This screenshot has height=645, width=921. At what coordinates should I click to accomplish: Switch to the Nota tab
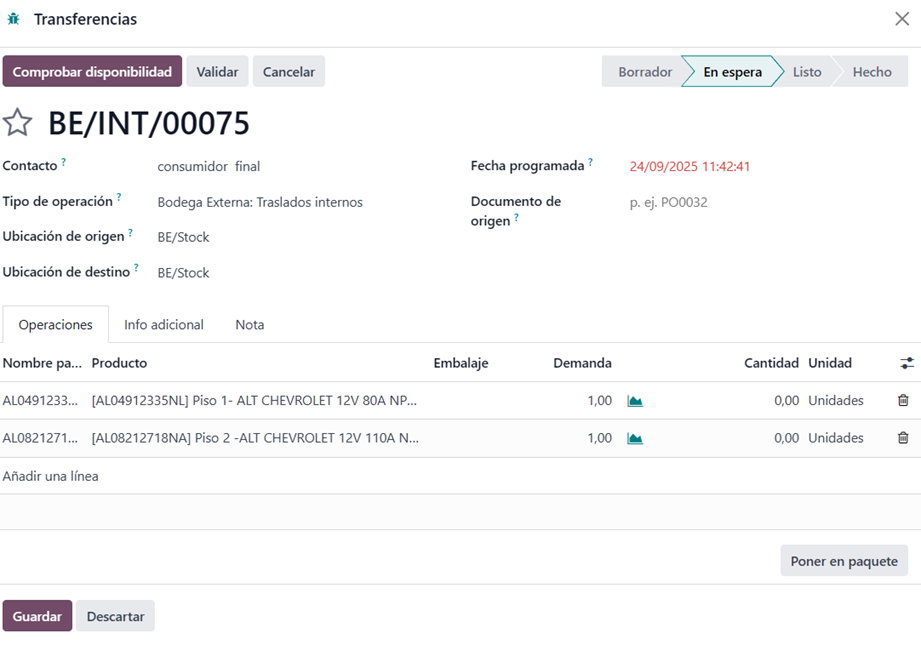[x=249, y=325]
